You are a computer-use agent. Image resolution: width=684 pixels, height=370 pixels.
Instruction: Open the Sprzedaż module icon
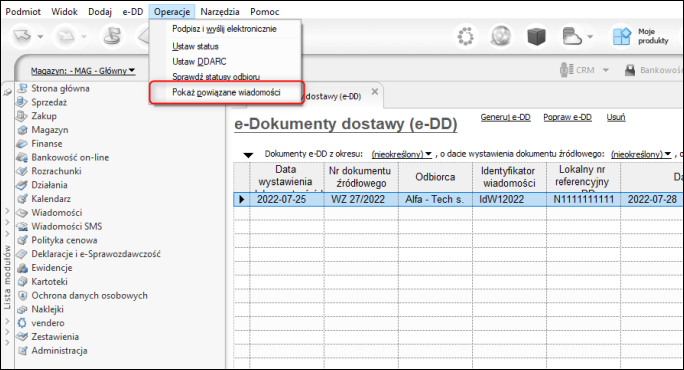click(x=22, y=102)
